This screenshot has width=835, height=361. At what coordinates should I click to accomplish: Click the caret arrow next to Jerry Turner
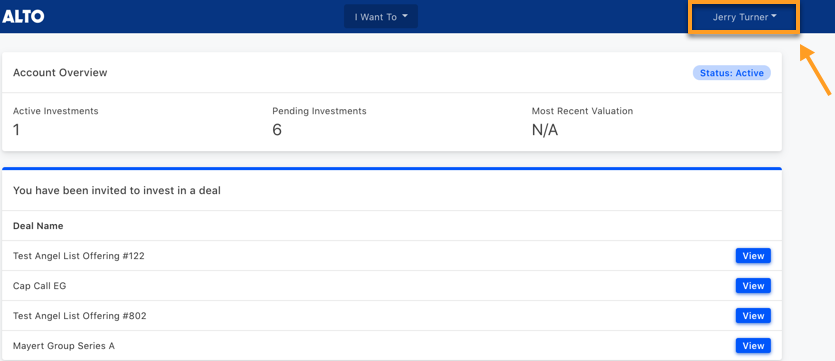click(x=774, y=17)
